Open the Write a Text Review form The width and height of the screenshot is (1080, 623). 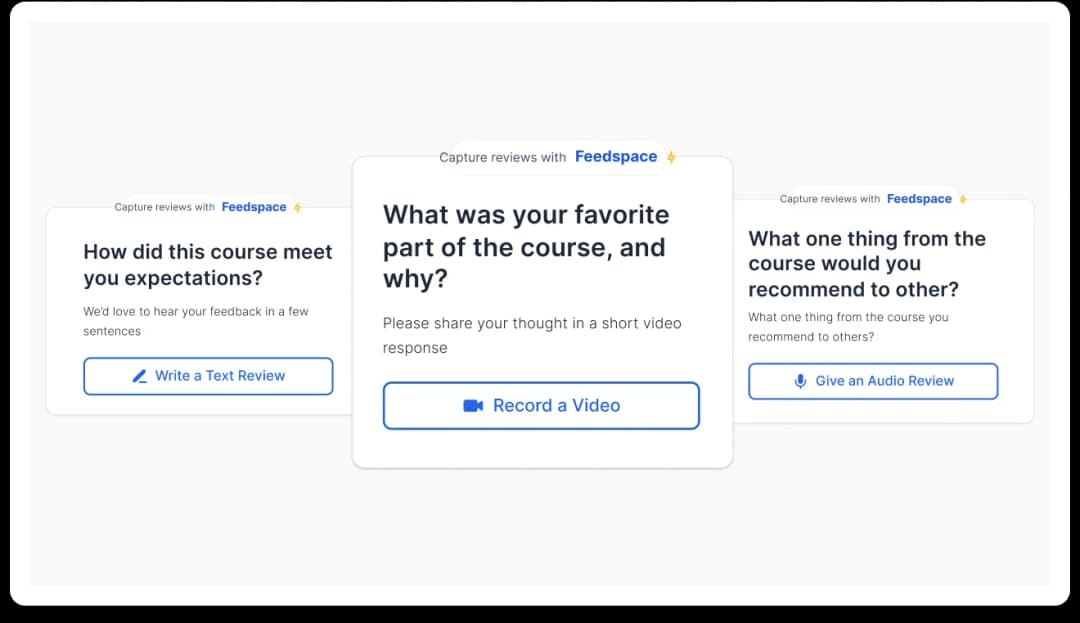208,375
